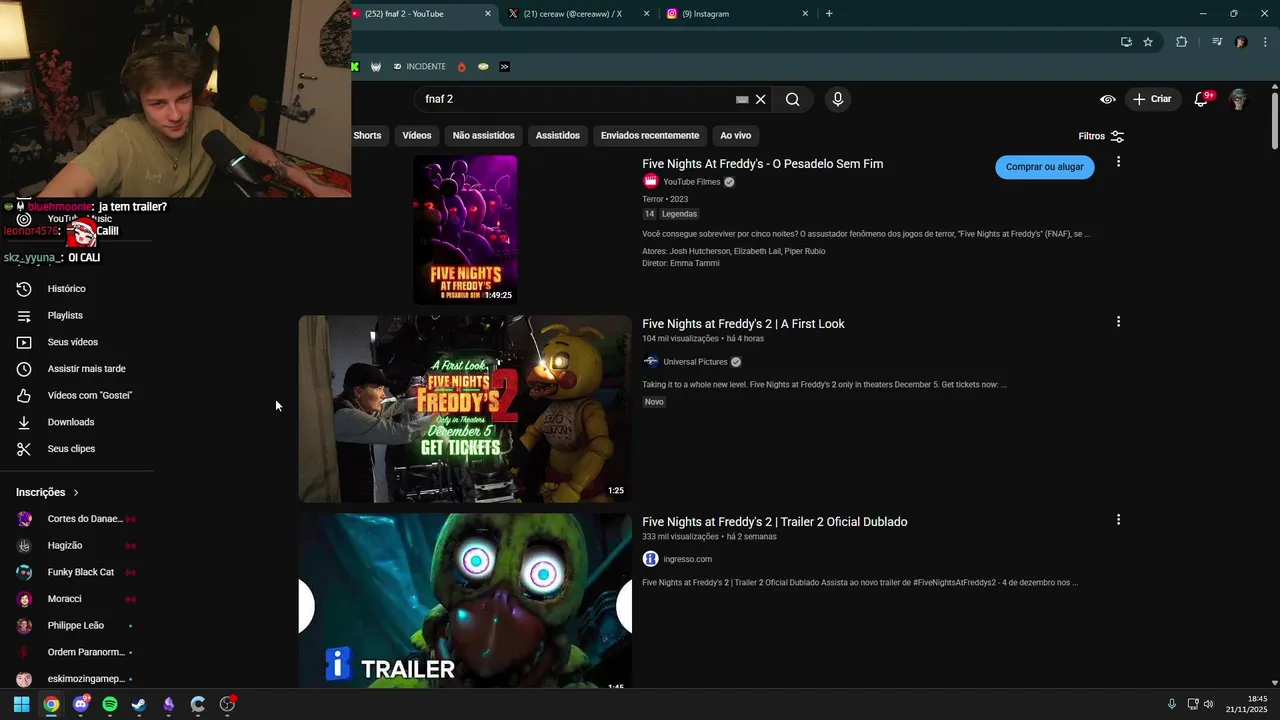This screenshot has width=1280, height=720.
Task: Open the Chrome extensions puzzle icon
Action: tap(1181, 42)
